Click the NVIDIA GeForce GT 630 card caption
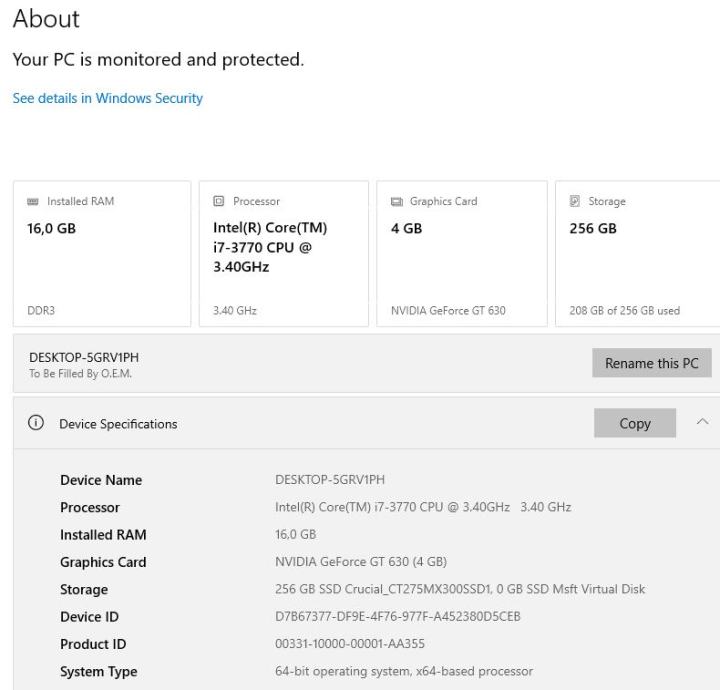The image size is (720, 690). click(447, 310)
